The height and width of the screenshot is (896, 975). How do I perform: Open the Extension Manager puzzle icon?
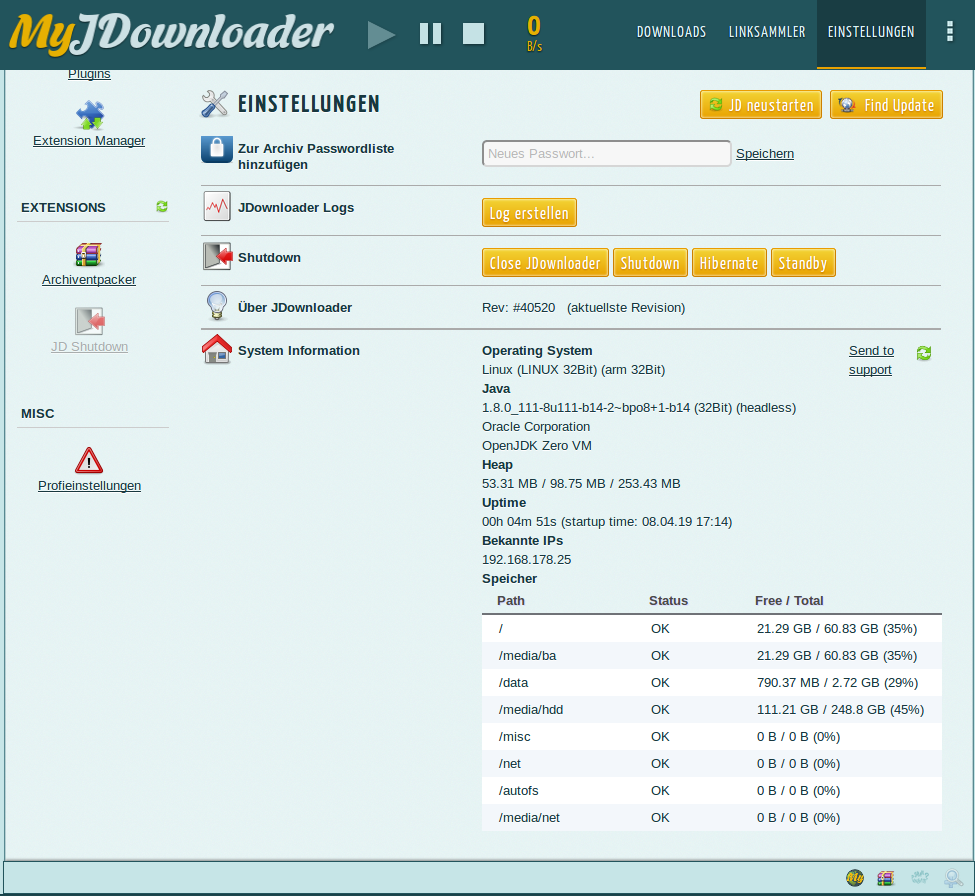point(89,115)
